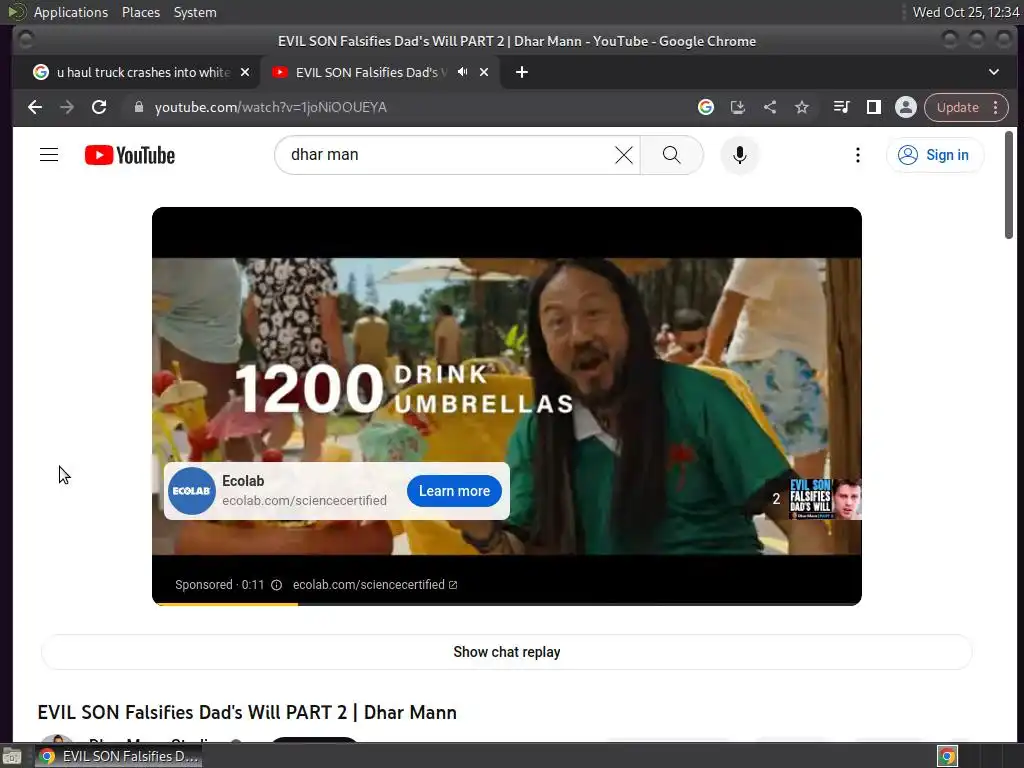Open the Chrome three-dot menu beside Update
Viewport: 1024px width, 768px height.
(x=996, y=107)
